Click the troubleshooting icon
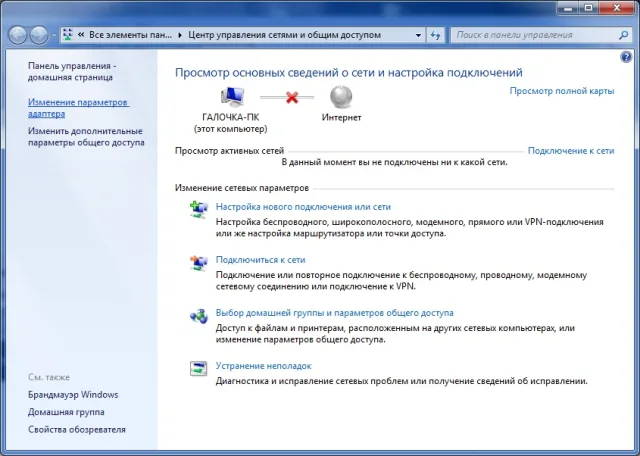Viewport: 640px width, 456px height. tap(199, 368)
